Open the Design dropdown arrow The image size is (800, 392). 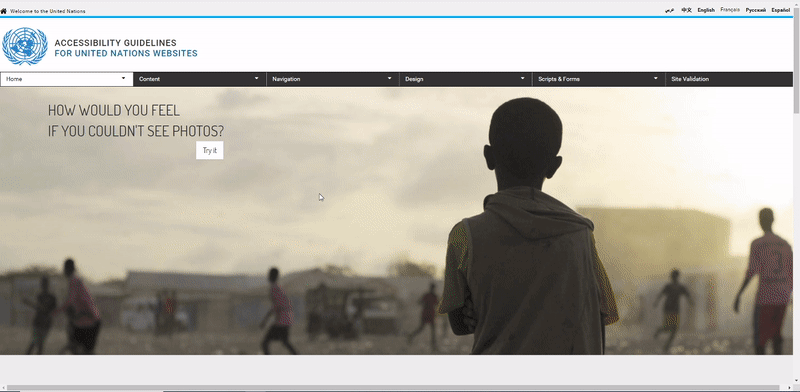point(522,79)
